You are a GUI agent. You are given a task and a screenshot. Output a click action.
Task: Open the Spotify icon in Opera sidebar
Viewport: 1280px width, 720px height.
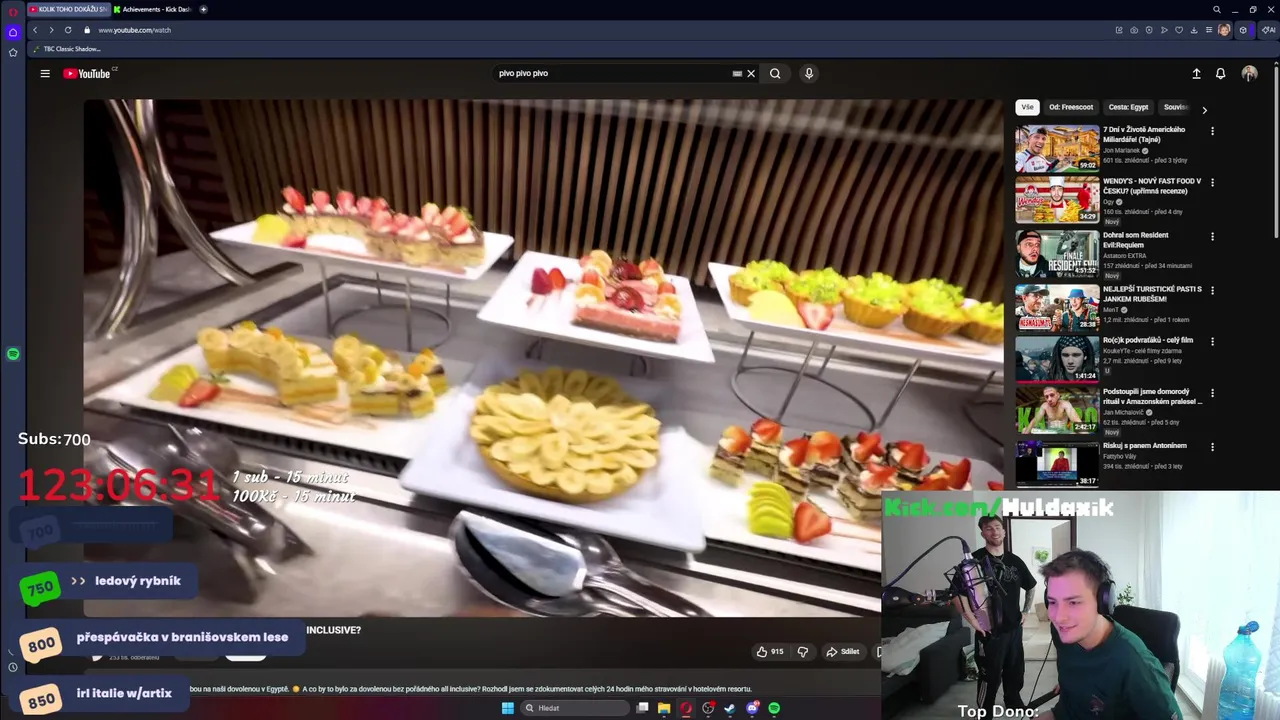[x=13, y=354]
